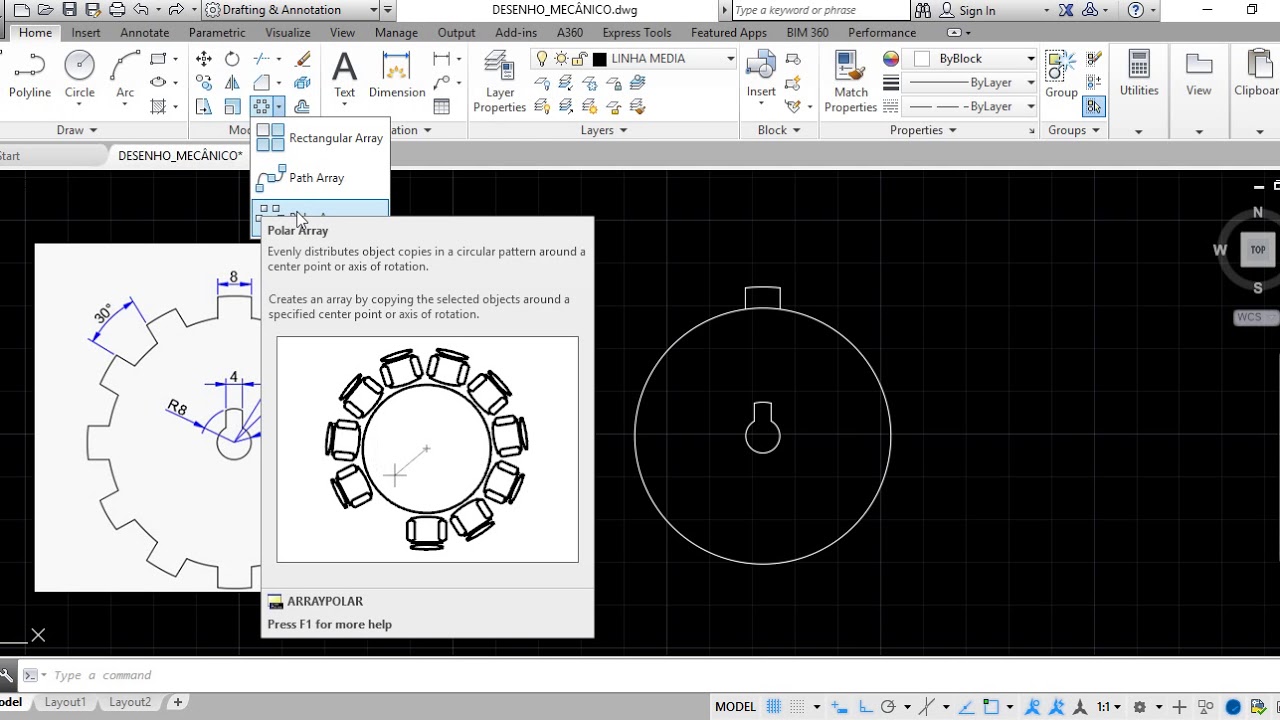The image size is (1280, 720).
Task: Click the Plot printer icon
Action: [x=117, y=10]
